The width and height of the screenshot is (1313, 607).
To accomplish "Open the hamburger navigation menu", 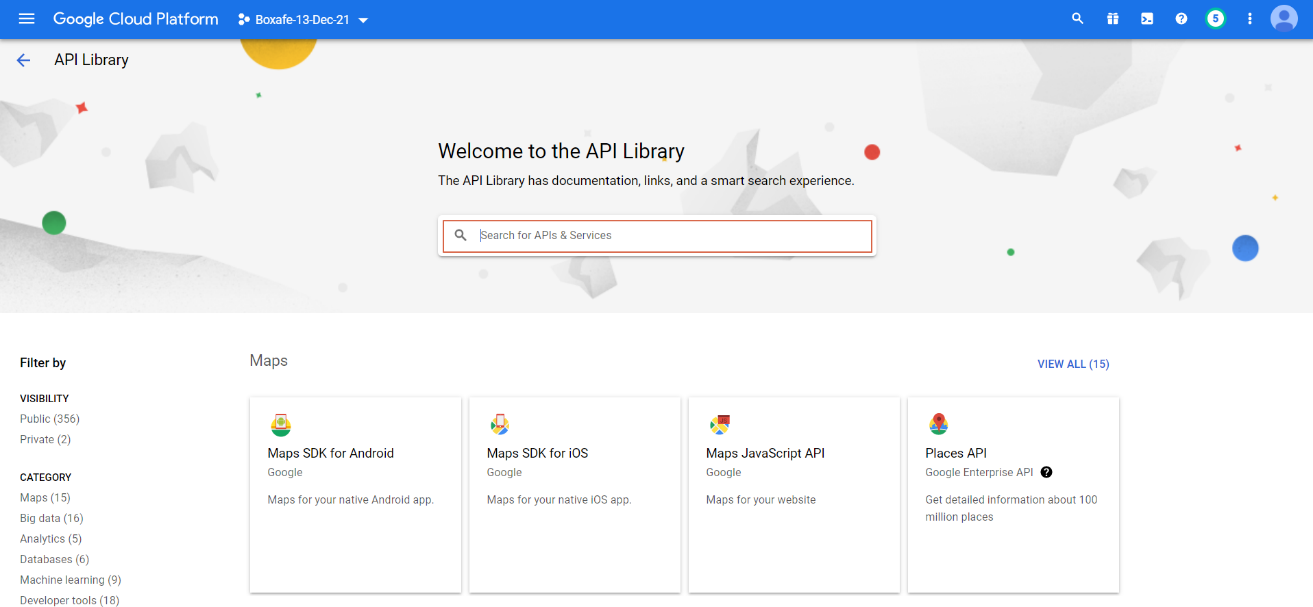I will [27, 19].
